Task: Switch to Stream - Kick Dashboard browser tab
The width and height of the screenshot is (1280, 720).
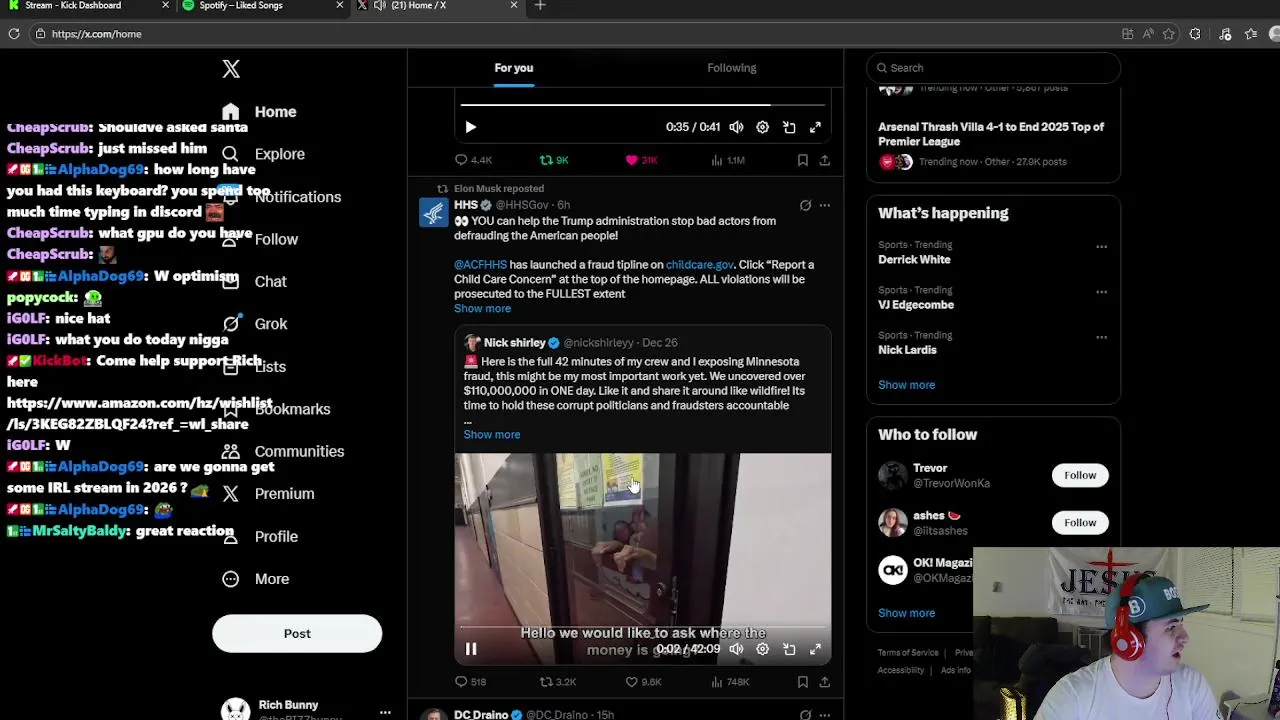Action: click(86, 6)
